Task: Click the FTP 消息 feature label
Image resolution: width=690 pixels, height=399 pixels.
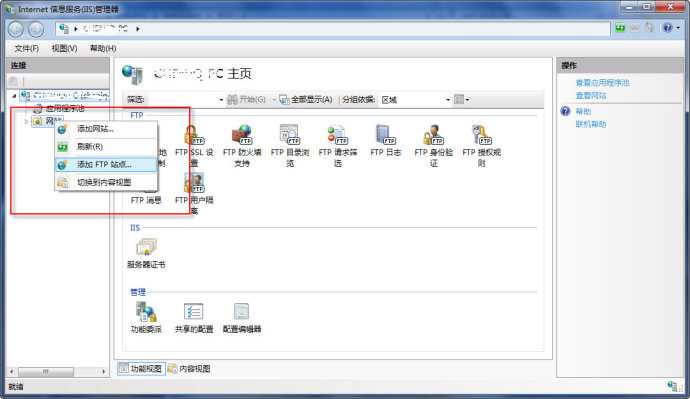Action: pos(146,200)
